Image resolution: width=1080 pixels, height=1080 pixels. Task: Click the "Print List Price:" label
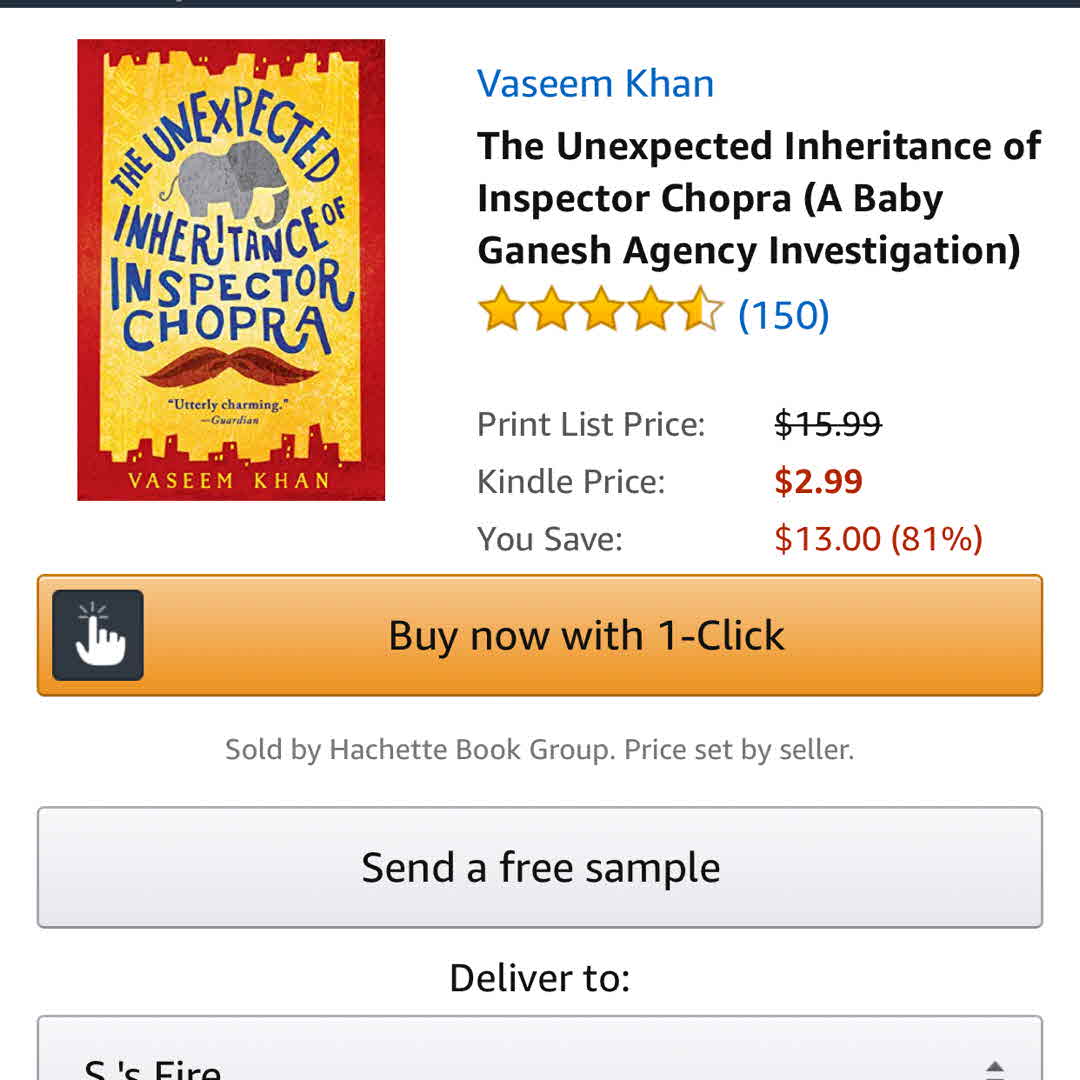coord(590,424)
